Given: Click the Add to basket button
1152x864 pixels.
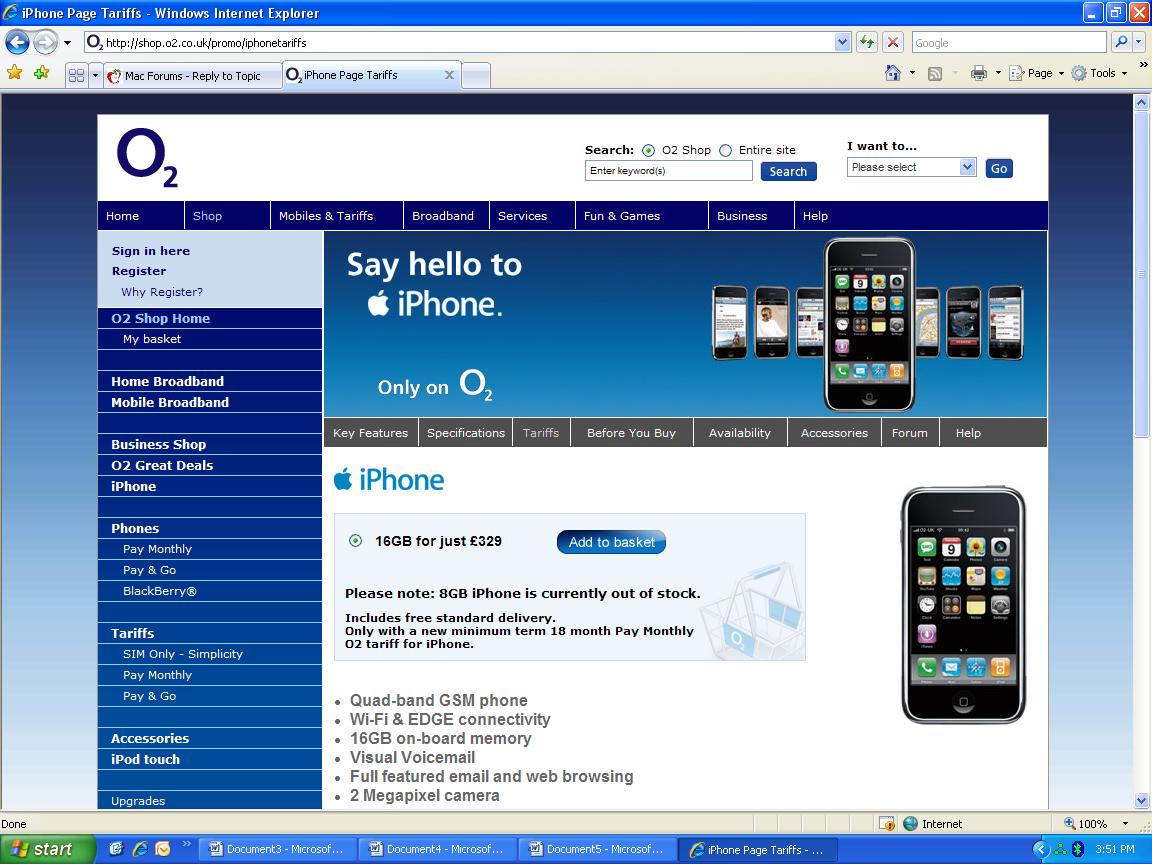Looking at the screenshot, I should point(611,541).
